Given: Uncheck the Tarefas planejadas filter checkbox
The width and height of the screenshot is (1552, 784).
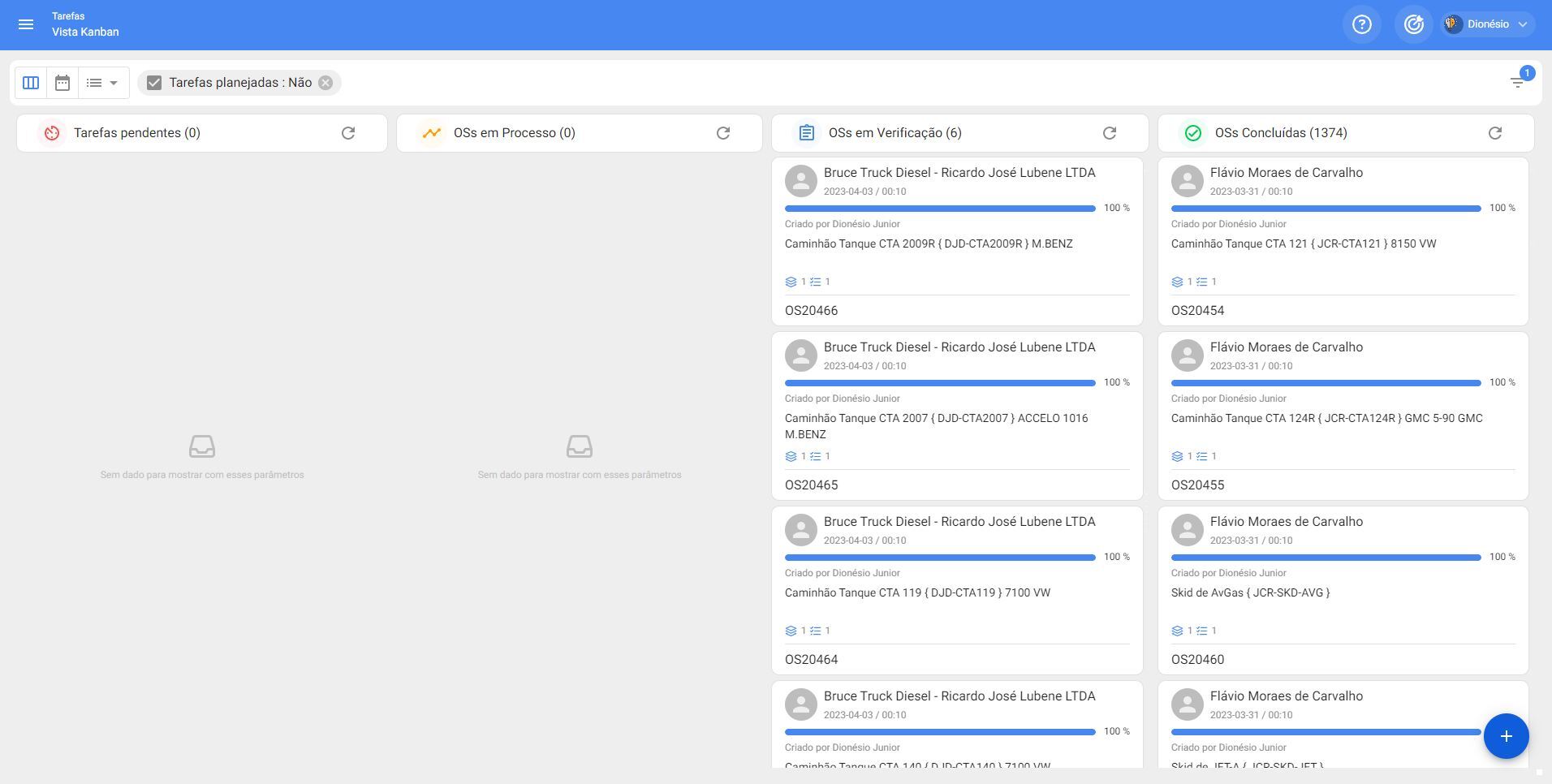Looking at the screenshot, I should coord(154,83).
